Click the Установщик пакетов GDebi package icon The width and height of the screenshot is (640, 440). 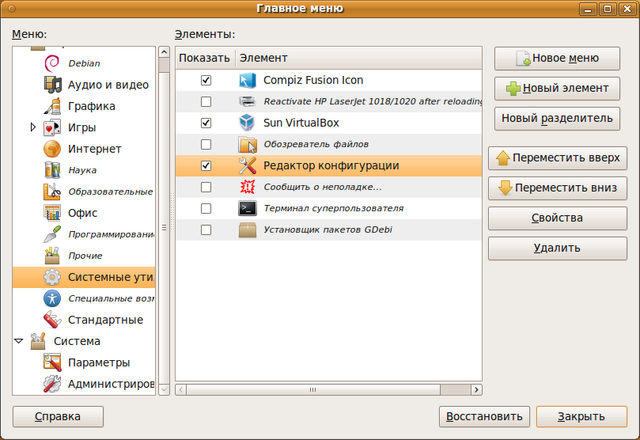(x=248, y=230)
